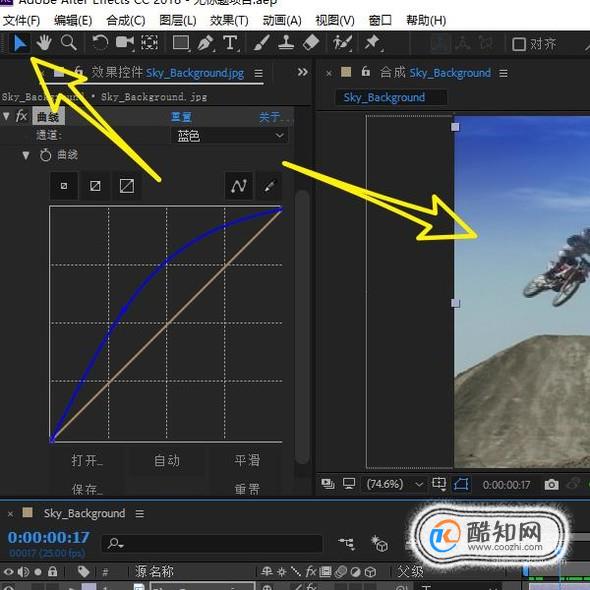Click the Puppet Pin tool
The image size is (590, 590).
pos(372,43)
